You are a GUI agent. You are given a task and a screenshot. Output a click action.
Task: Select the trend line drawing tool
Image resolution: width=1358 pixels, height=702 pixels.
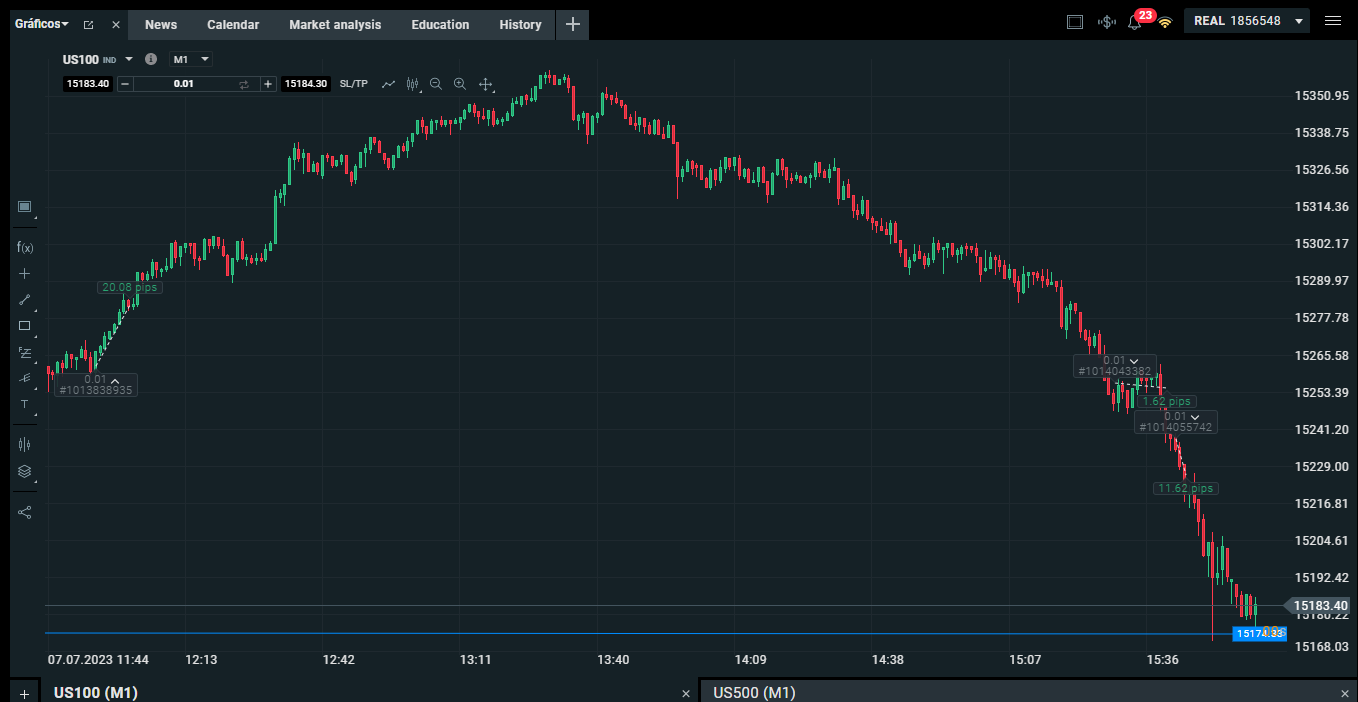tap(25, 299)
